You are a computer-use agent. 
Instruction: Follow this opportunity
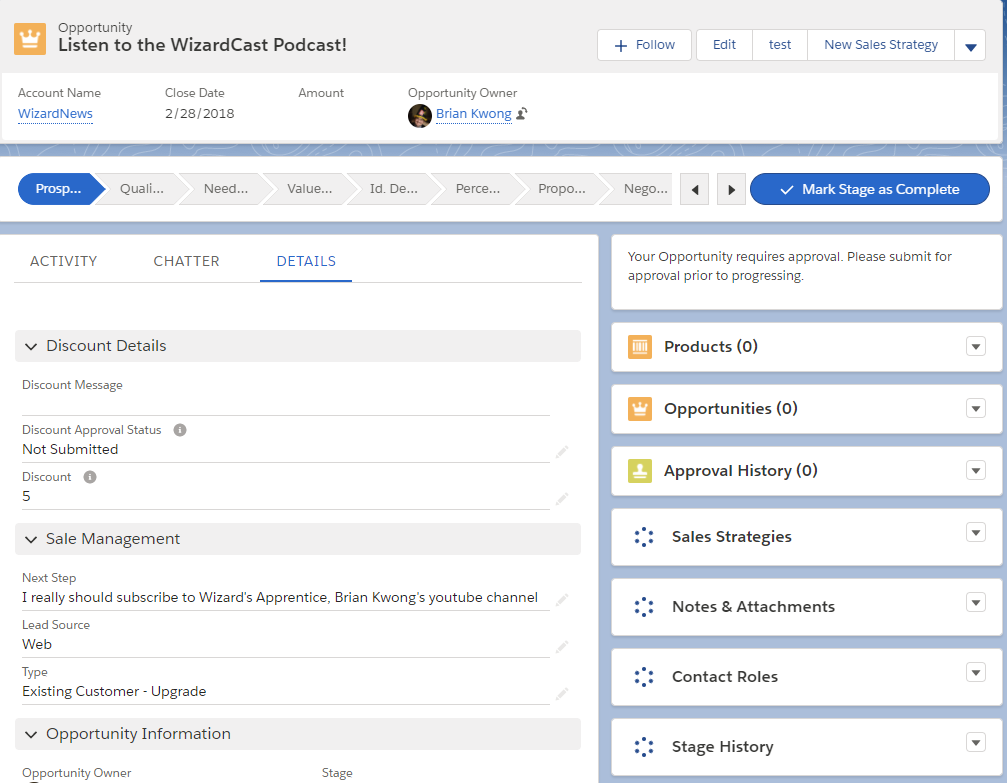point(643,45)
